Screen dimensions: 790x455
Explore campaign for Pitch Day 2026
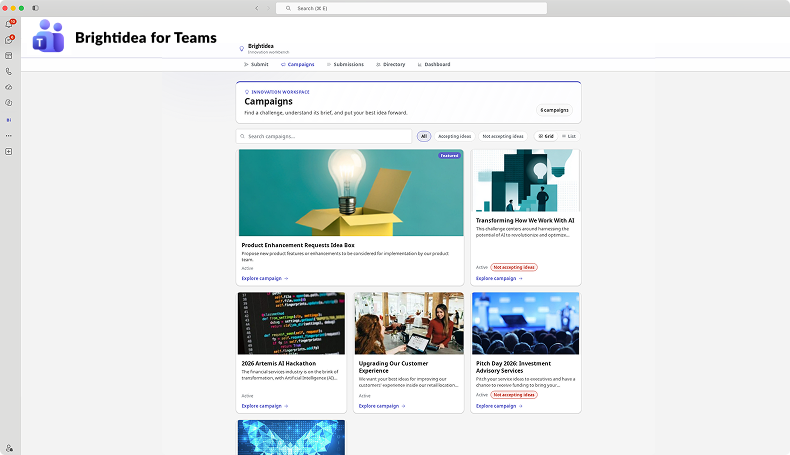499,406
